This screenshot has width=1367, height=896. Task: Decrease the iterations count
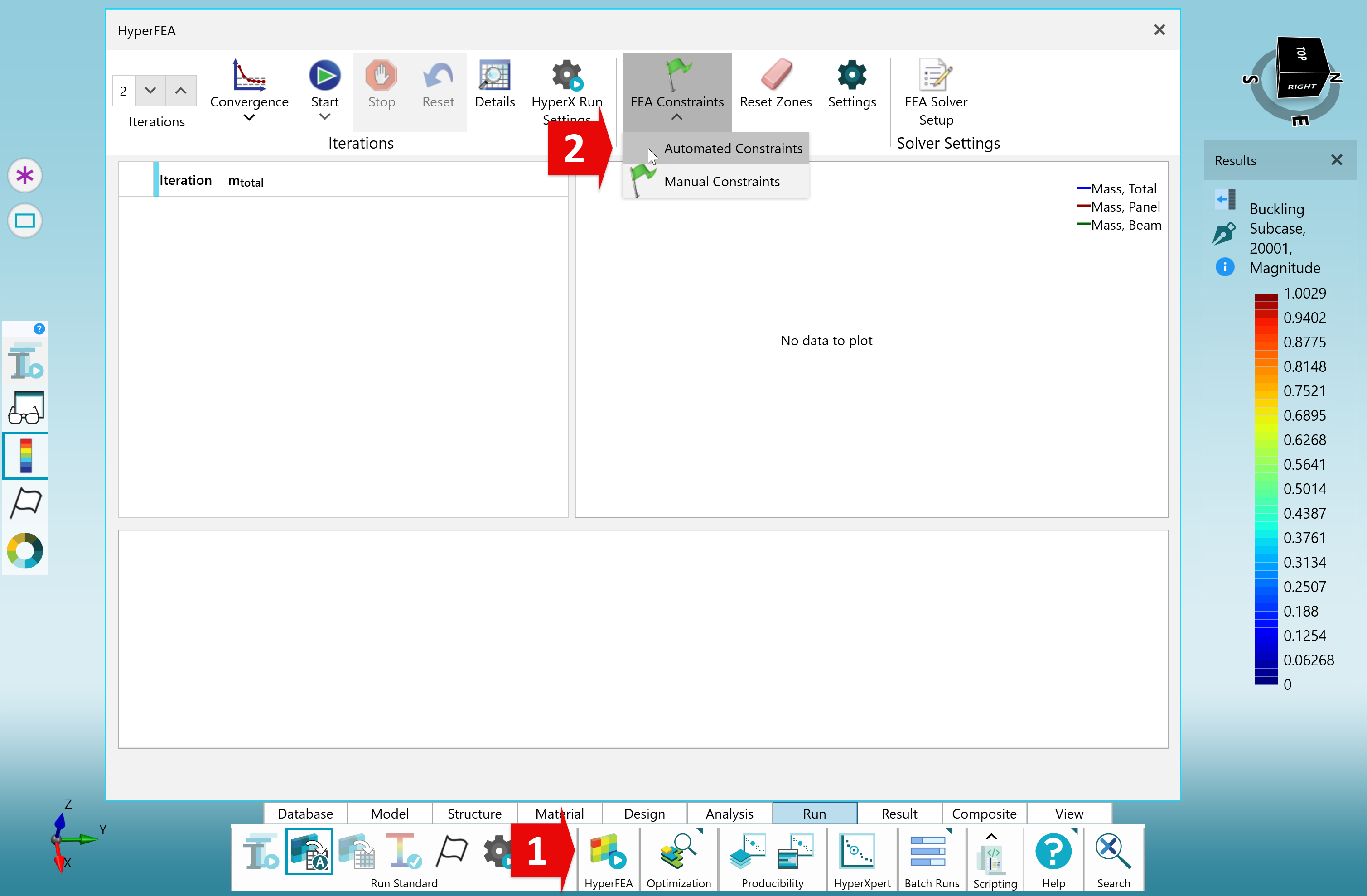click(150, 91)
